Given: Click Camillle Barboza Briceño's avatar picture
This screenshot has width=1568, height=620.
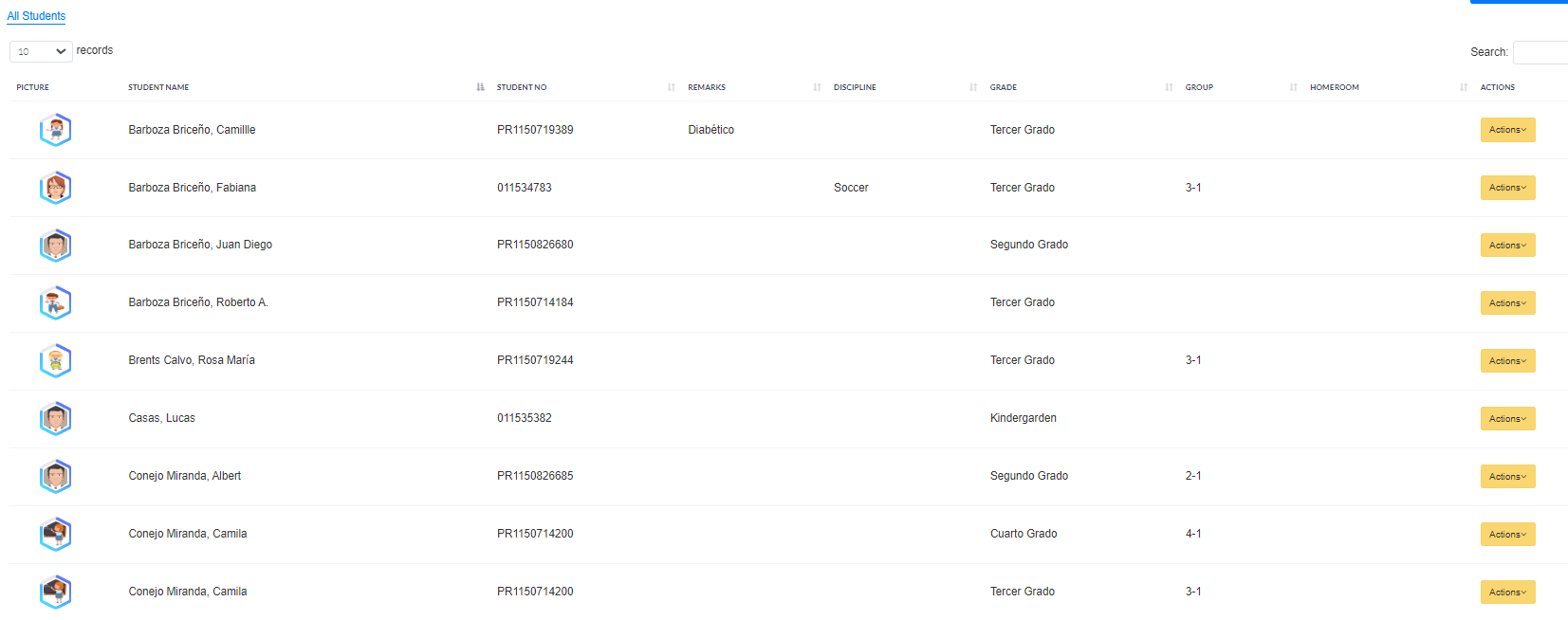Looking at the screenshot, I should coord(55,130).
